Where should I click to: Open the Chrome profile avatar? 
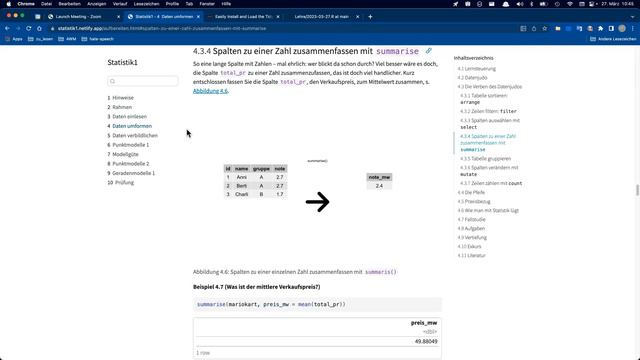point(622,29)
